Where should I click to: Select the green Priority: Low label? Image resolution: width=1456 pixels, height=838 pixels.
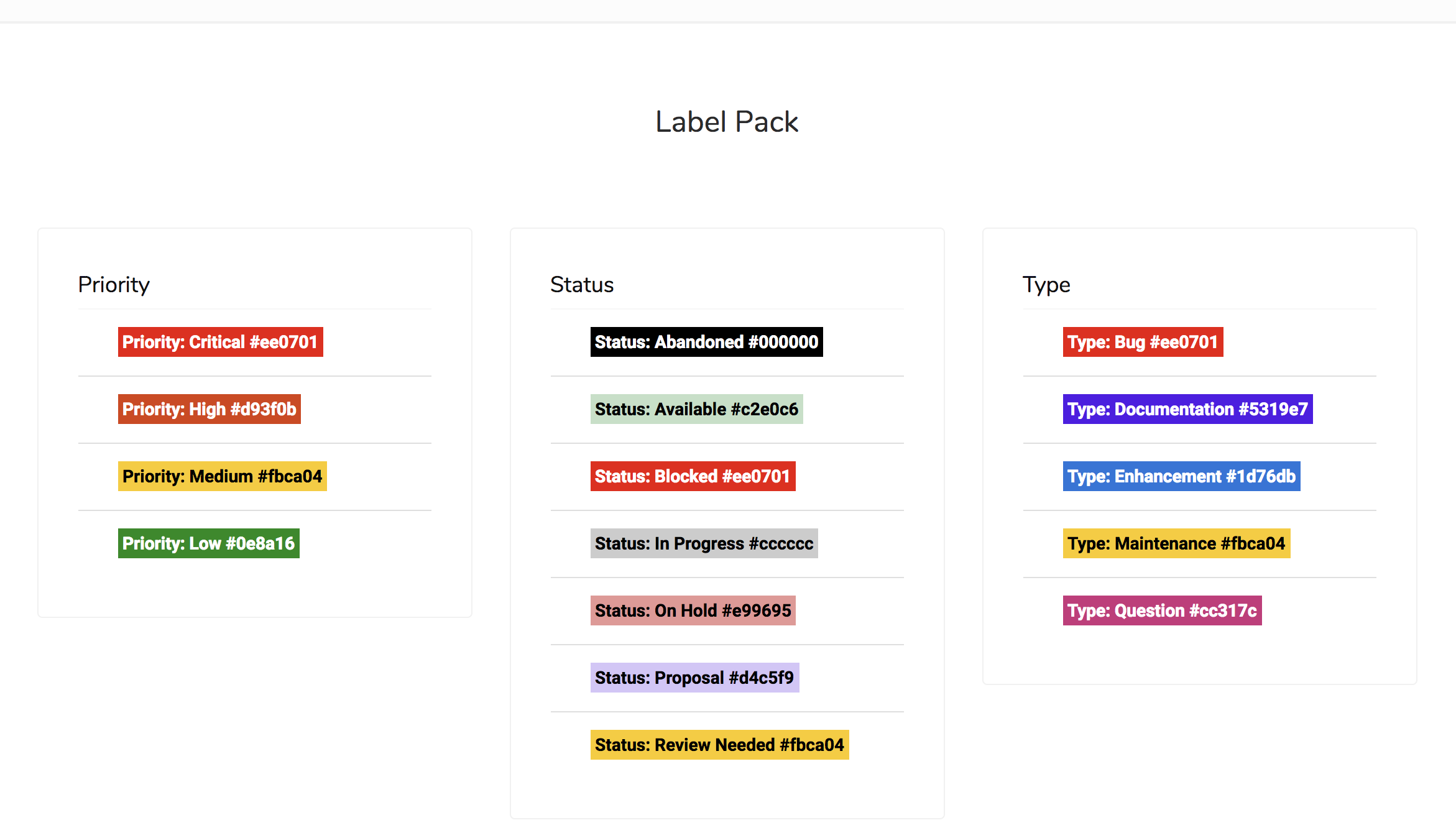pyautogui.click(x=208, y=543)
